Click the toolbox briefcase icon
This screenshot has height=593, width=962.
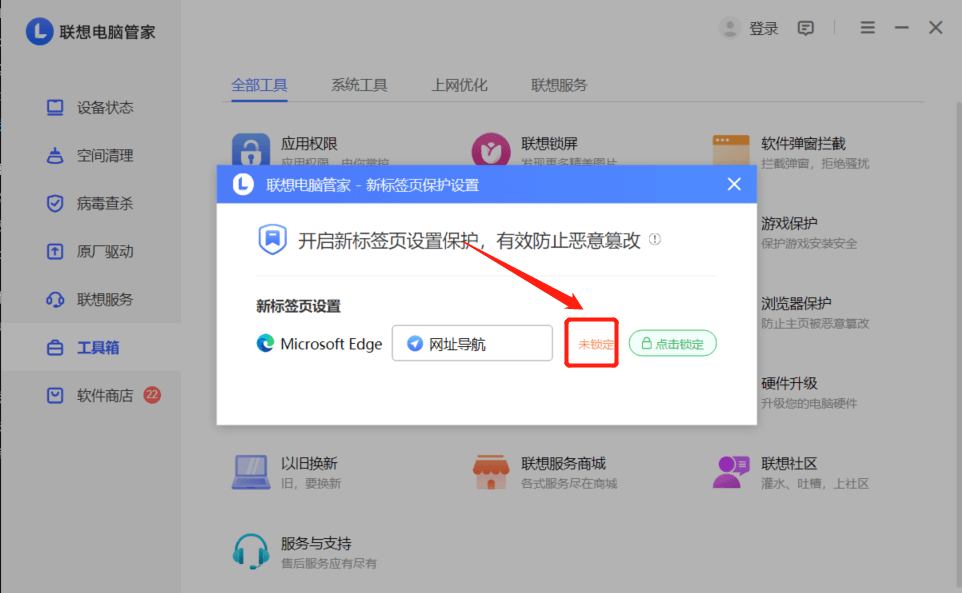55,348
